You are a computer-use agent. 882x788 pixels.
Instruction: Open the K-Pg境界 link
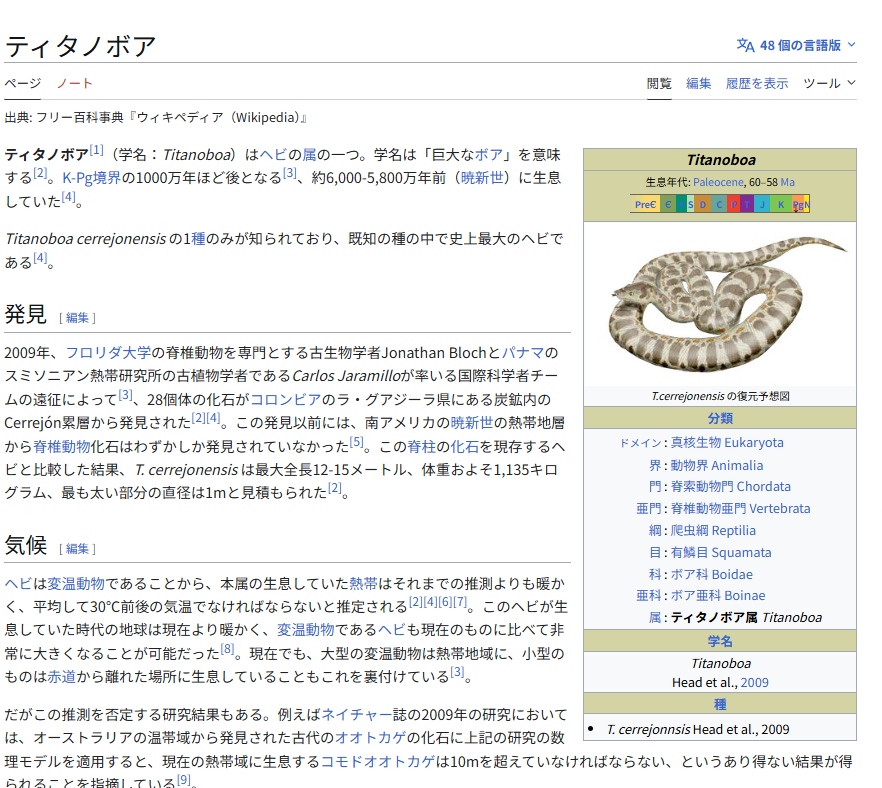(x=91, y=178)
